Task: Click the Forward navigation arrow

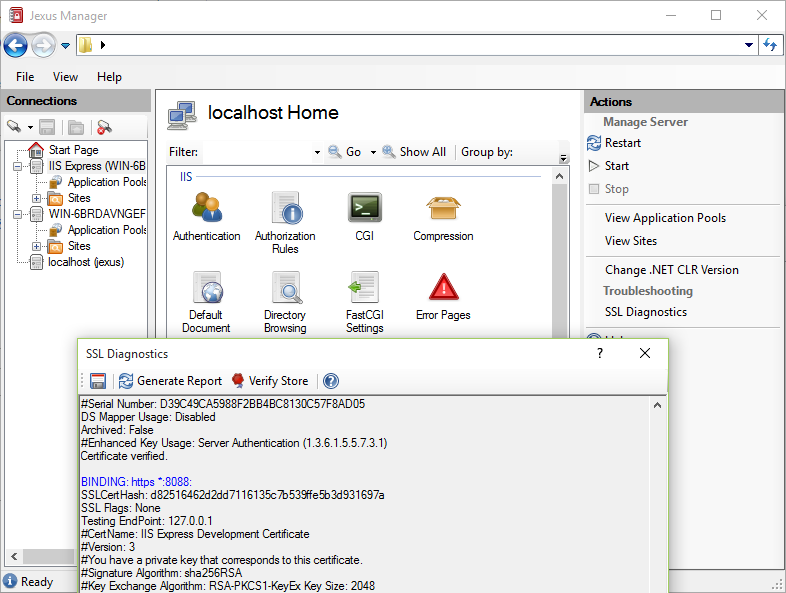Action: [x=43, y=46]
